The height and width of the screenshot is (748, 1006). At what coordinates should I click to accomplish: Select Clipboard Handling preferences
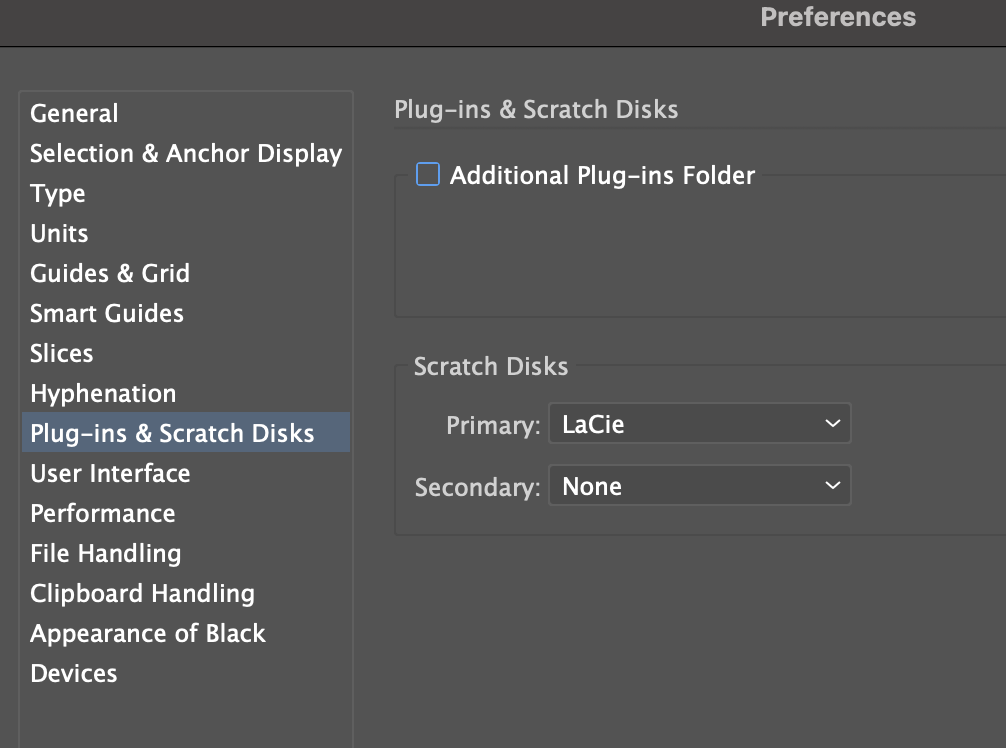pyautogui.click(x=142, y=593)
